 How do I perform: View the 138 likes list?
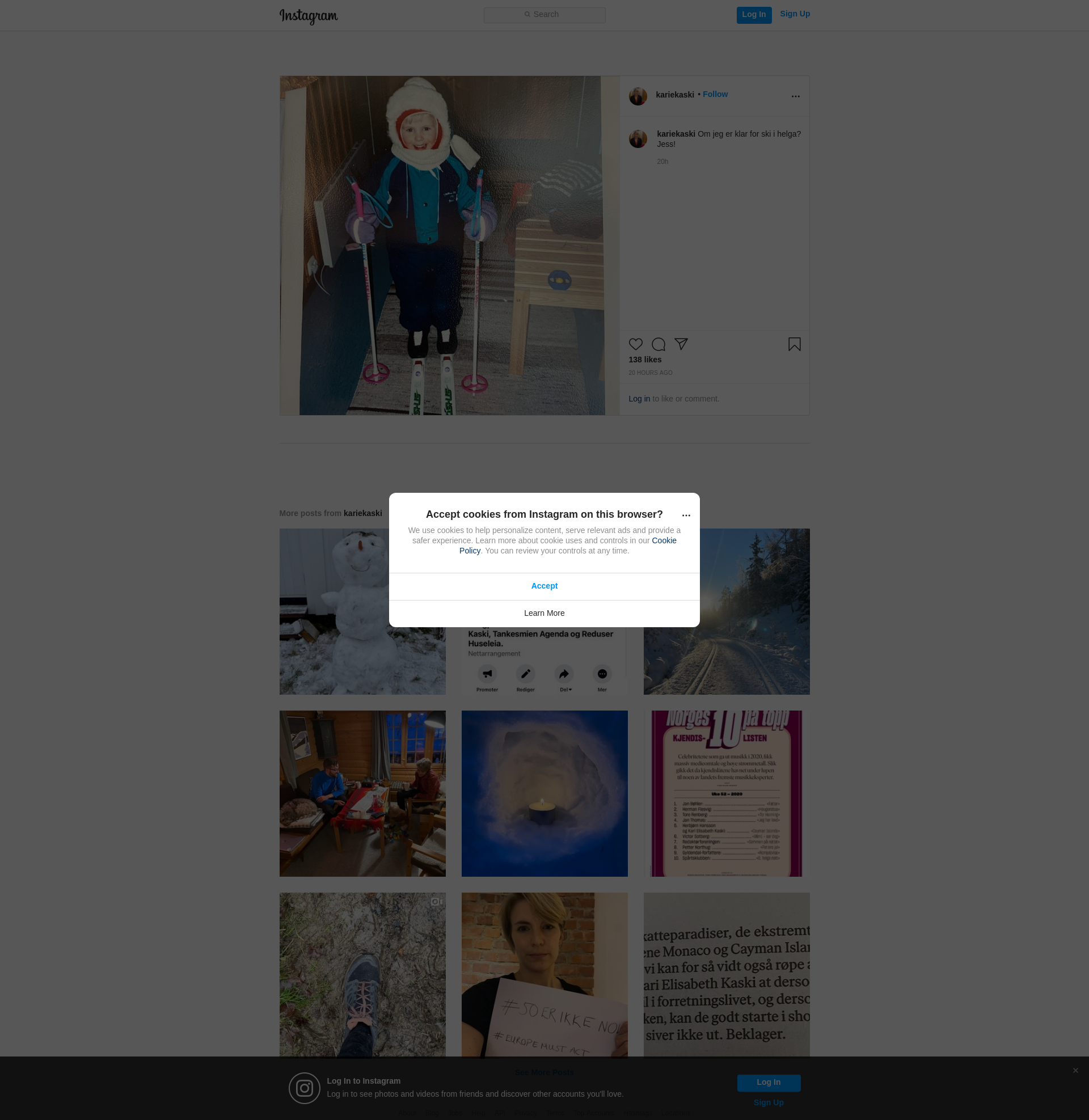tap(644, 360)
